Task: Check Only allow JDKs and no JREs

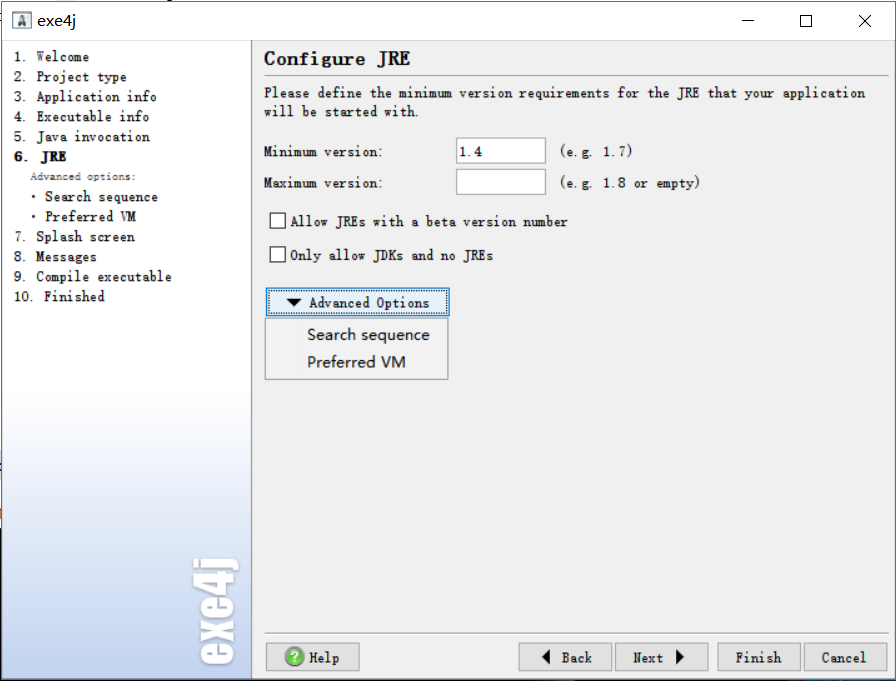Action: pyautogui.click(x=277, y=254)
